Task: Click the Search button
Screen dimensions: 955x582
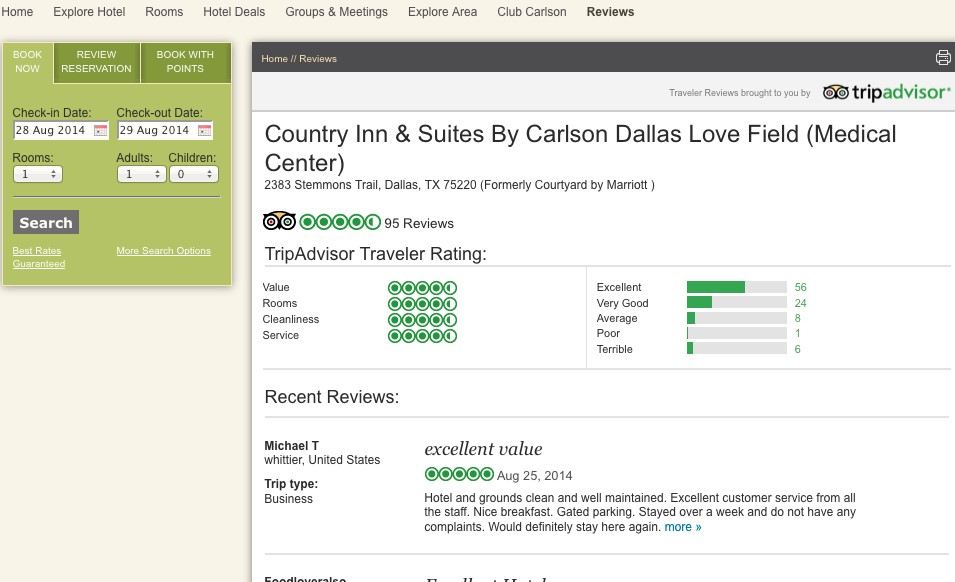Action: click(x=46, y=222)
